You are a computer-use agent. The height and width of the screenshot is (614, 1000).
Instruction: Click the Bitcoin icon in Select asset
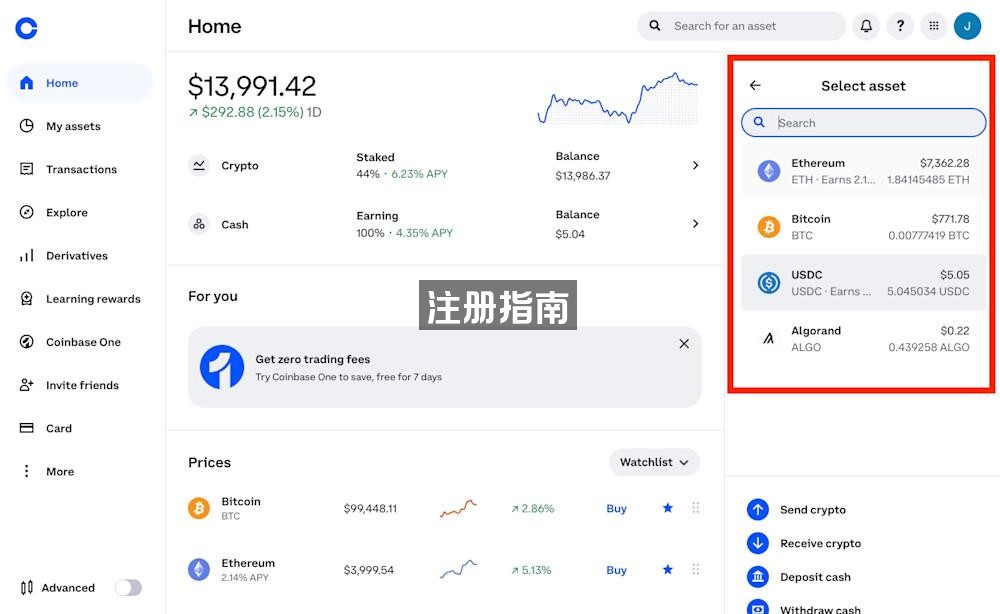pos(768,227)
